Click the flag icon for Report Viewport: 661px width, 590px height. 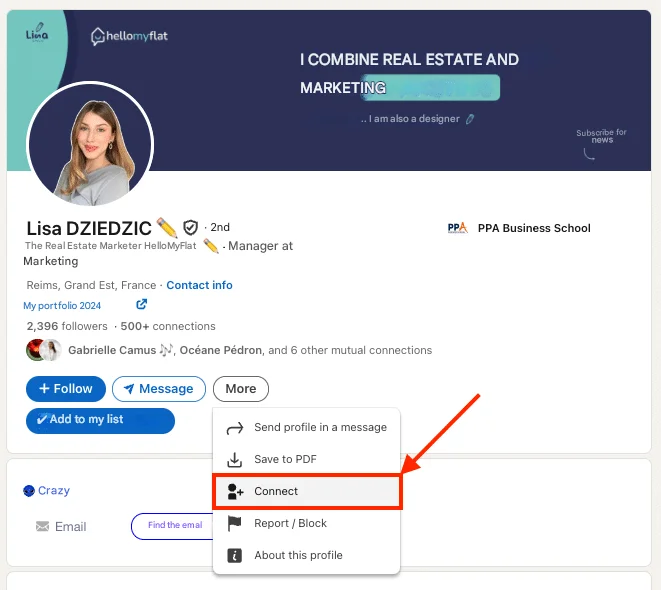[x=234, y=523]
